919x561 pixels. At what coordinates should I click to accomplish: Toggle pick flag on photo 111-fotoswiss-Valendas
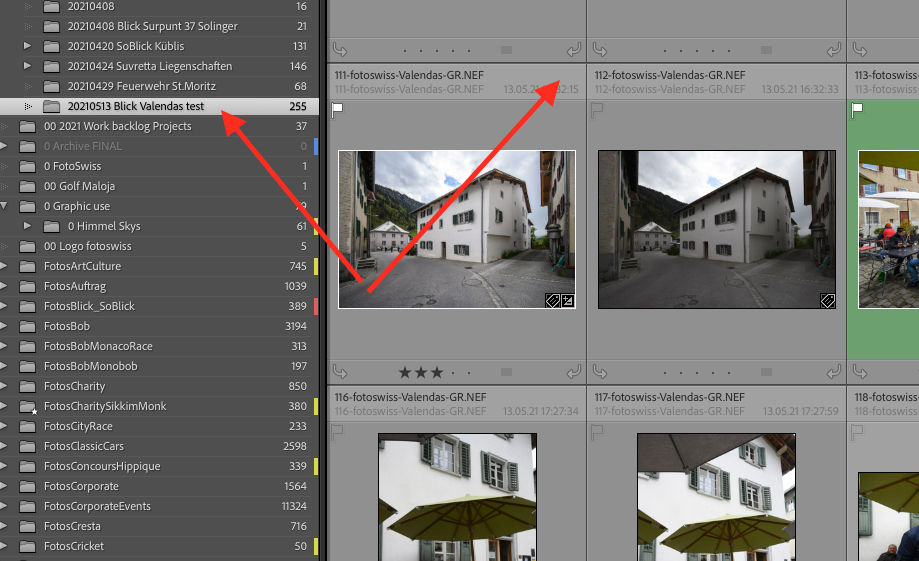tap(337, 110)
